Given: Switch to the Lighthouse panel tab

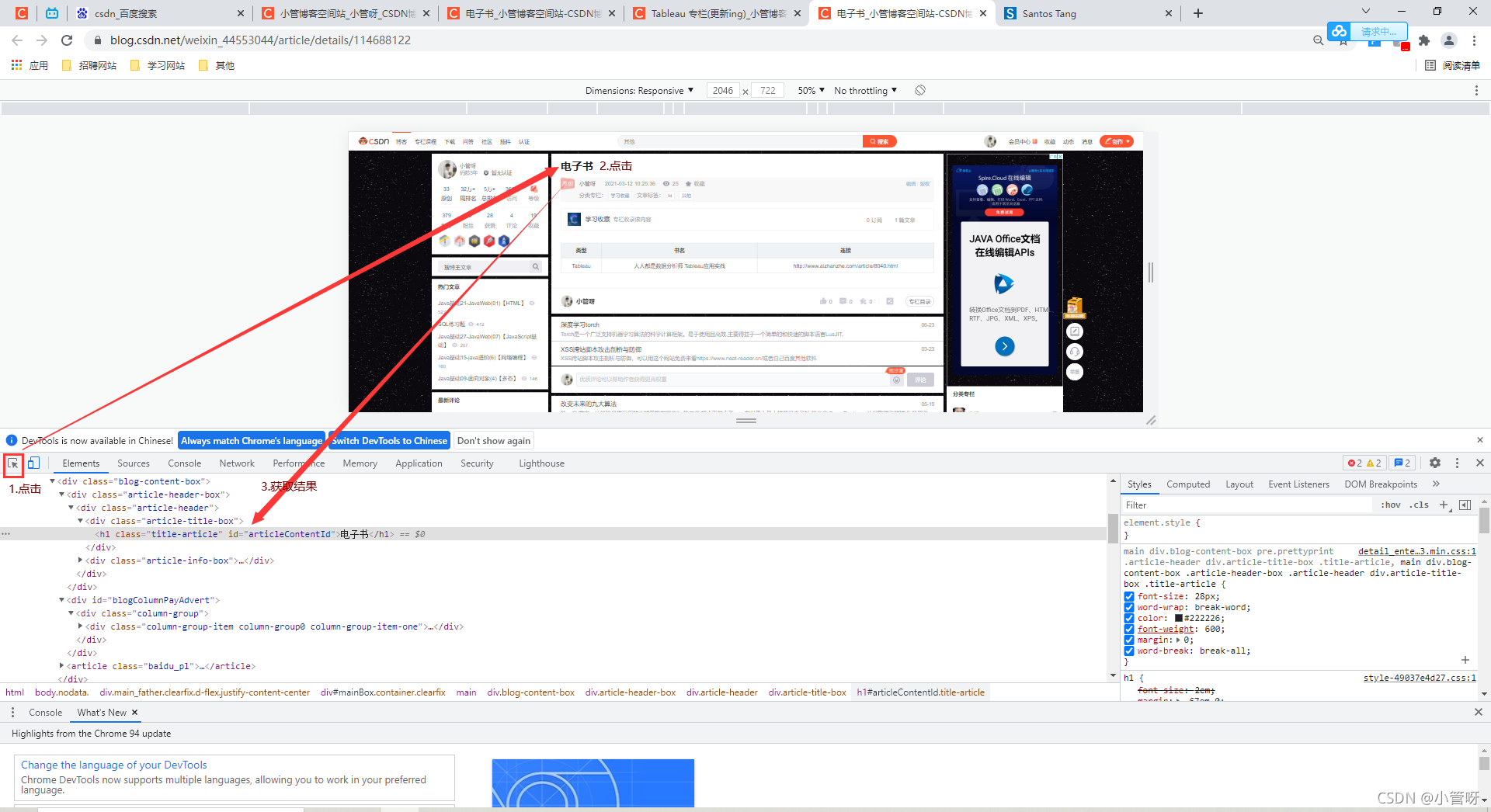Looking at the screenshot, I should point(541,463).
